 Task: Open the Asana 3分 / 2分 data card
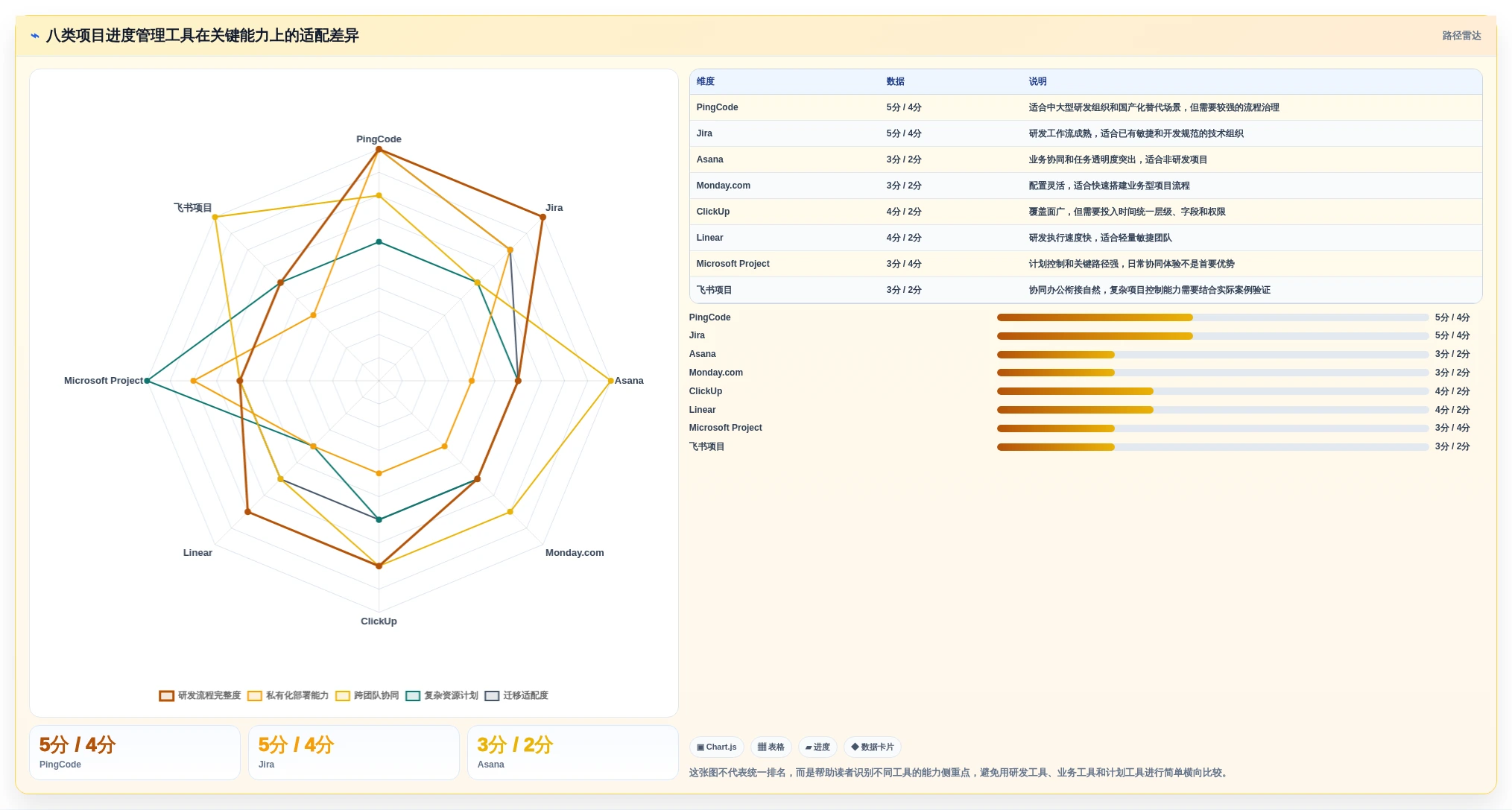tap(573, 753)
